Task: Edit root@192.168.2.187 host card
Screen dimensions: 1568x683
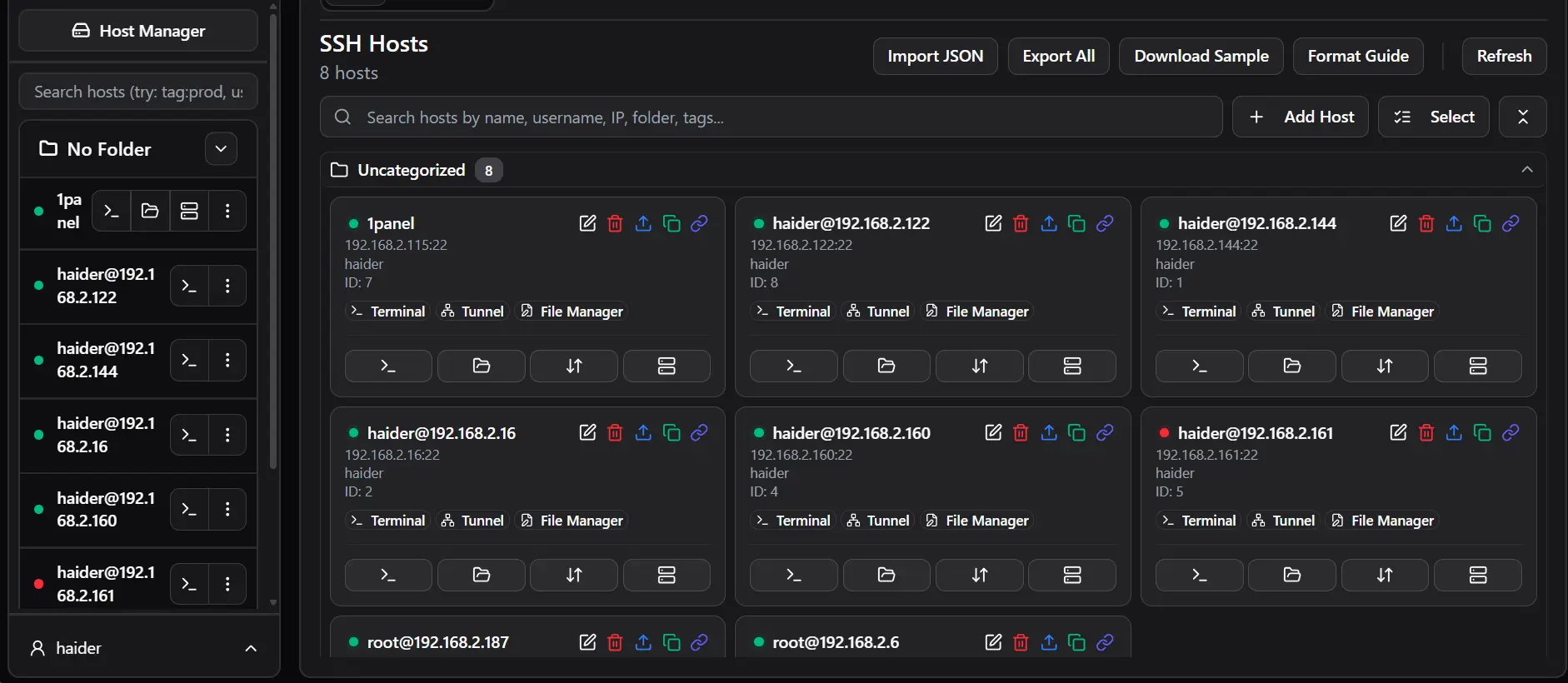Action: [587, 642]
